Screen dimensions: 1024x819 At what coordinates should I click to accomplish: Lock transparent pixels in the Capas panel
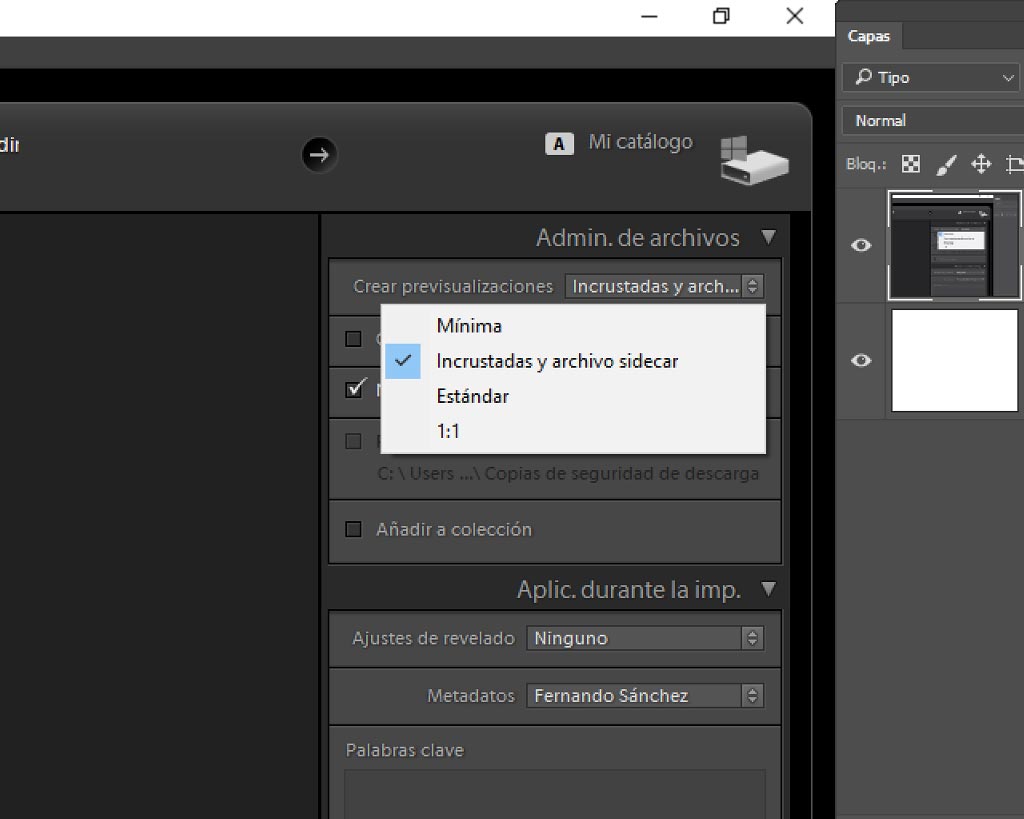(x=910, y=163)
